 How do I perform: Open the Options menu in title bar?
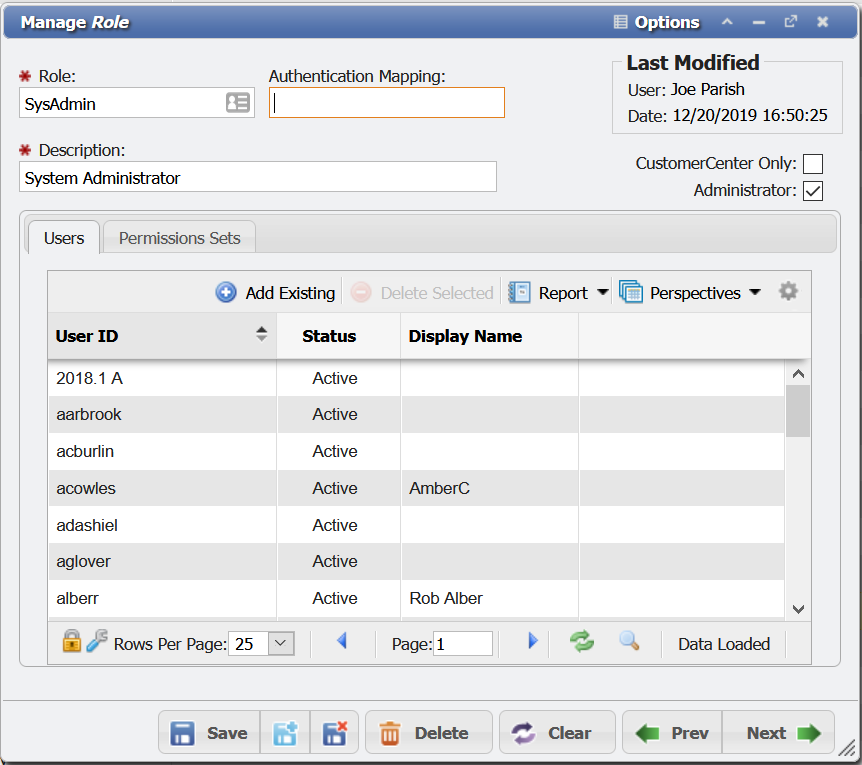click(x=656, y=22)
